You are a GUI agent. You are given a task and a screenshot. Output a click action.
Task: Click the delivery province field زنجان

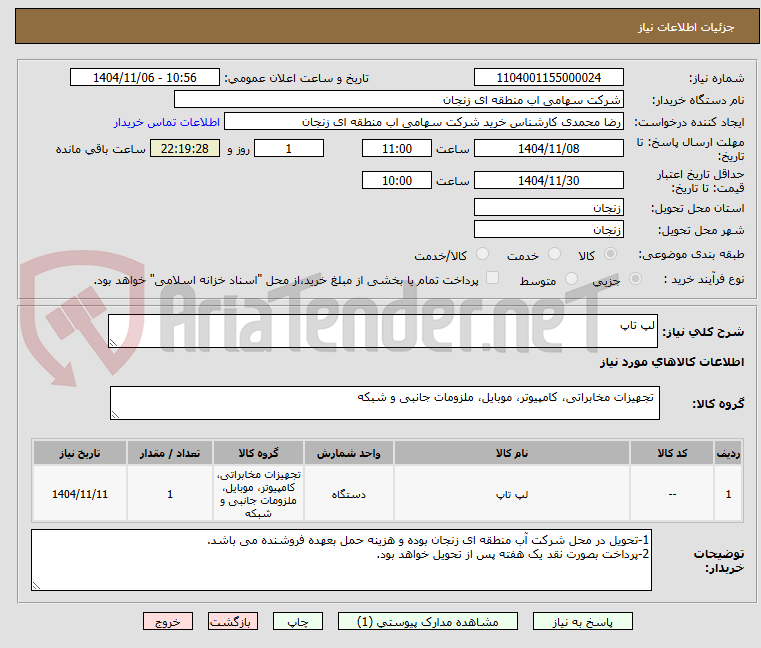[x=548, y=207]
